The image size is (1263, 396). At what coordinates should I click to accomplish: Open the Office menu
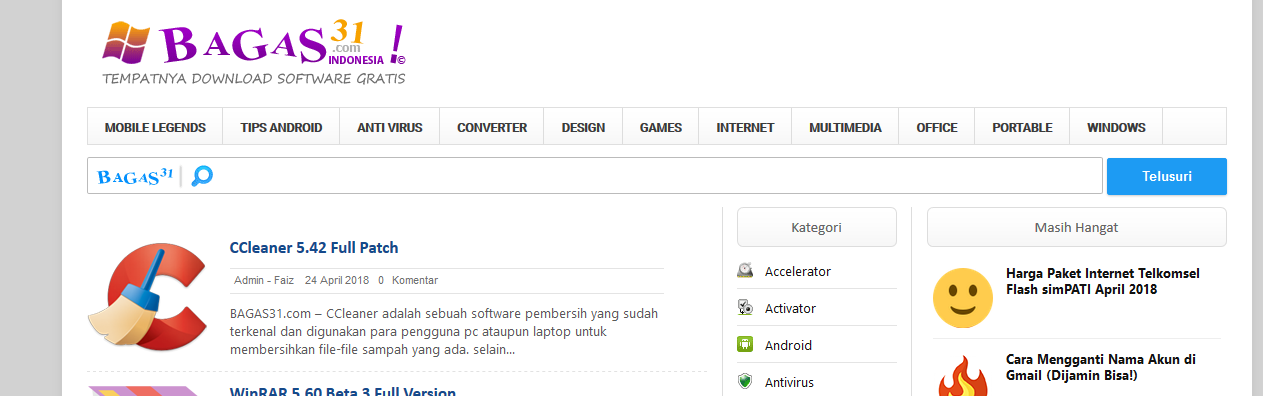coord(937,127)
